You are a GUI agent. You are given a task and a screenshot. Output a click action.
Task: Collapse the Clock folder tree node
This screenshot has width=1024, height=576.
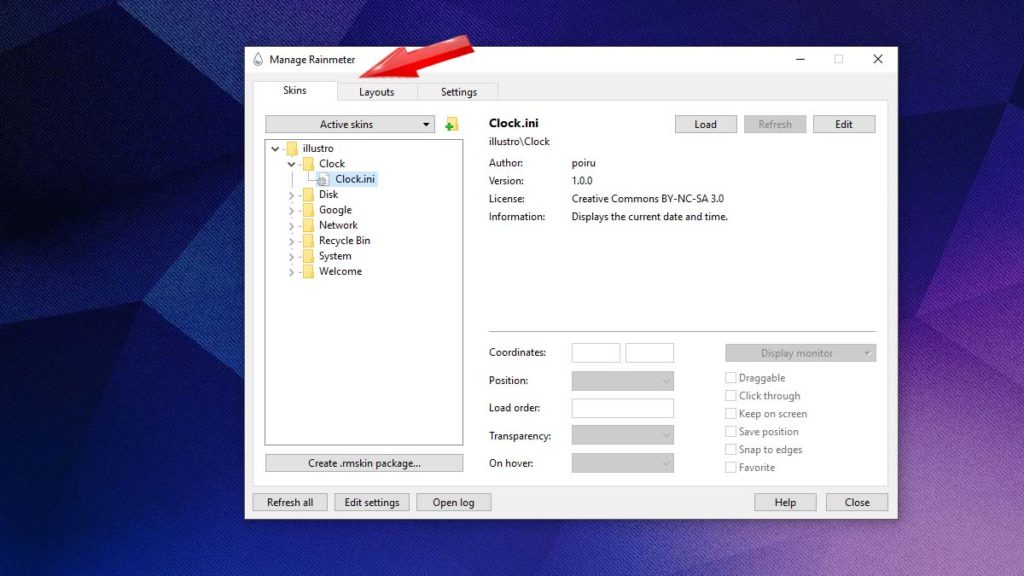(x=291, y=164)
